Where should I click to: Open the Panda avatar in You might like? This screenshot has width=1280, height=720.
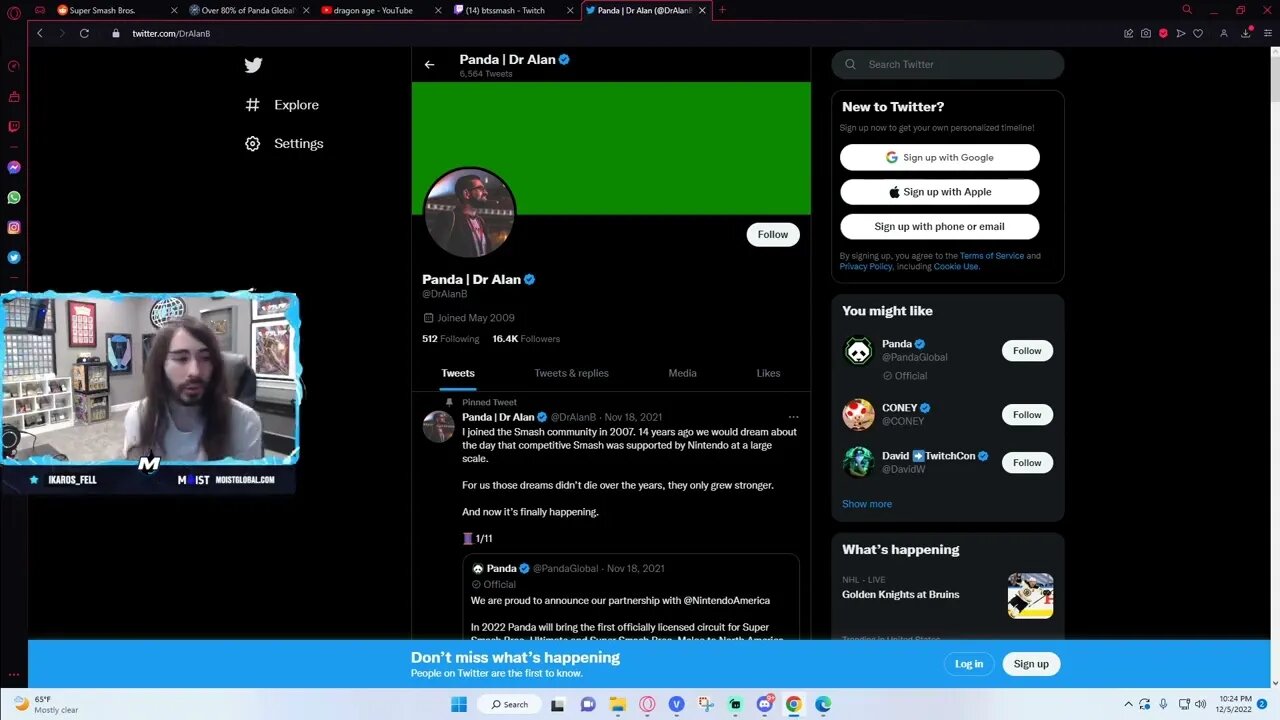[x=858, y=351]
